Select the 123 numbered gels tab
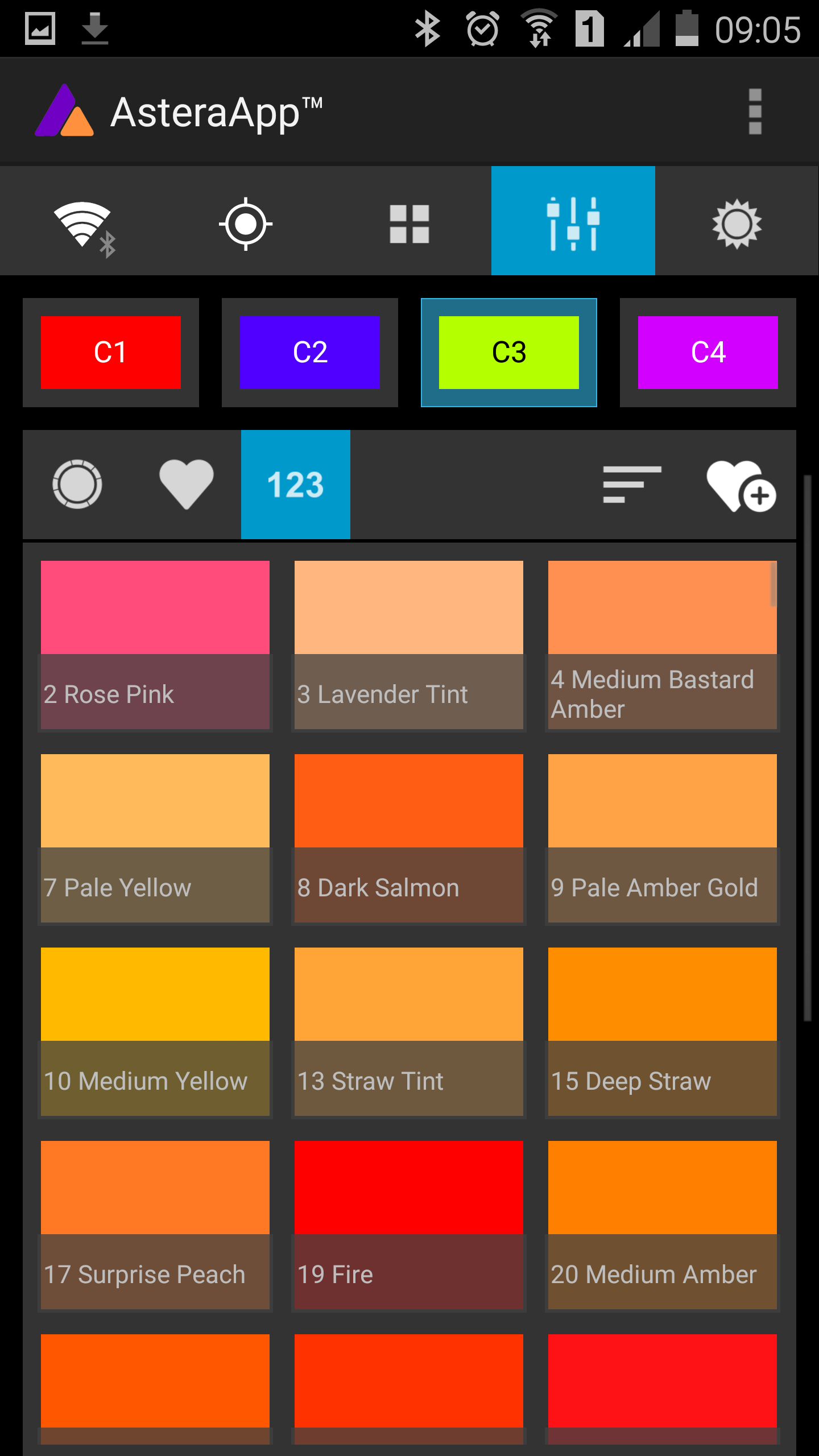 [296, 485]
